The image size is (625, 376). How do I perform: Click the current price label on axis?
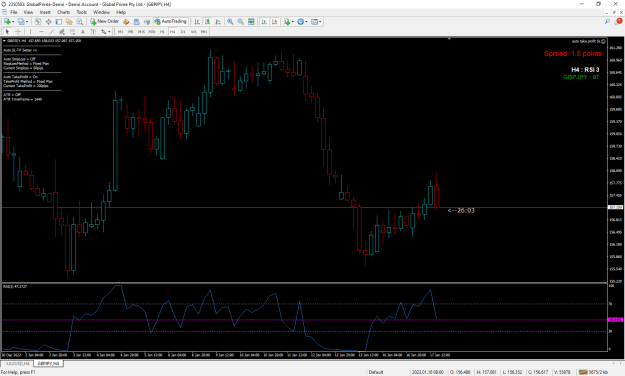615,207
